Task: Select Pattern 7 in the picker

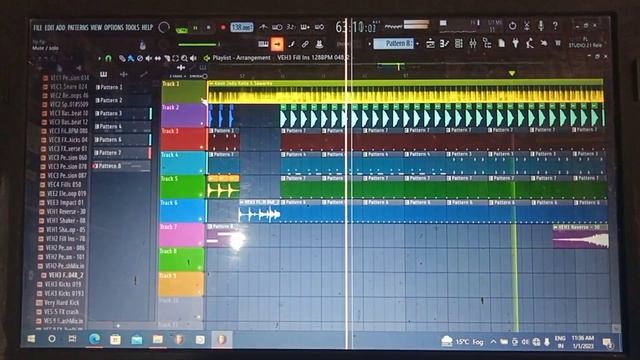Action: (121, 153)
